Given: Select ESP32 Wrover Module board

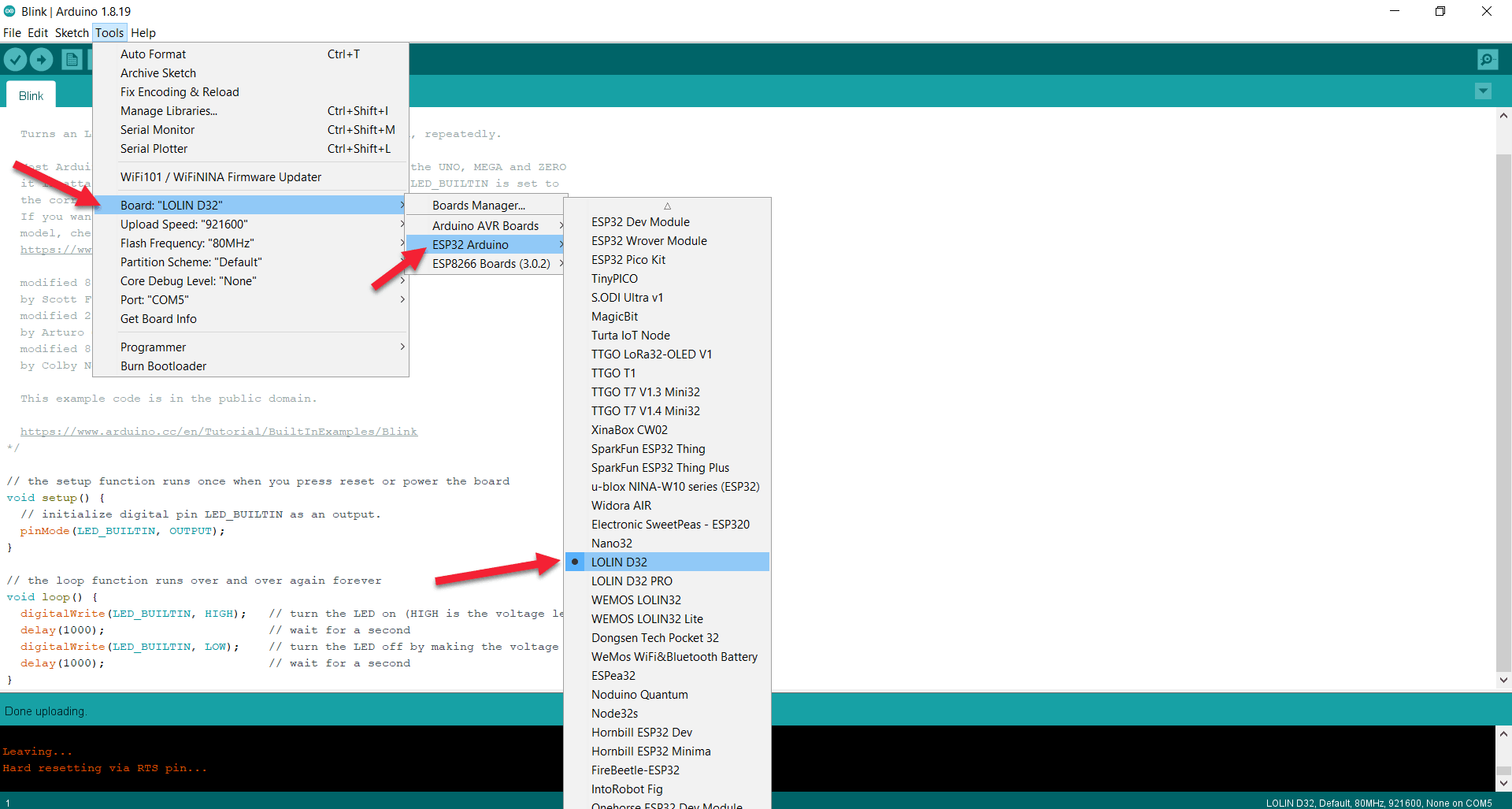Looking at the screenshot, I should click(667, 241).
